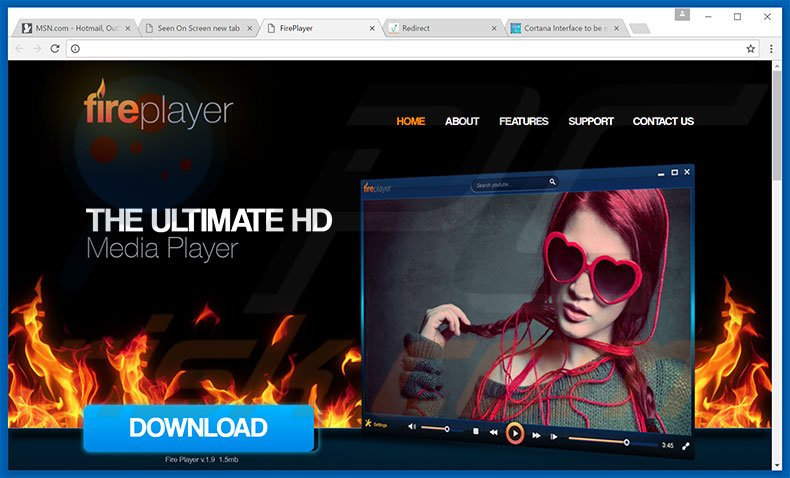Switch to Seen On Screen new tab
The width and height of the screenshot is (790, 478).
[199, 28]
